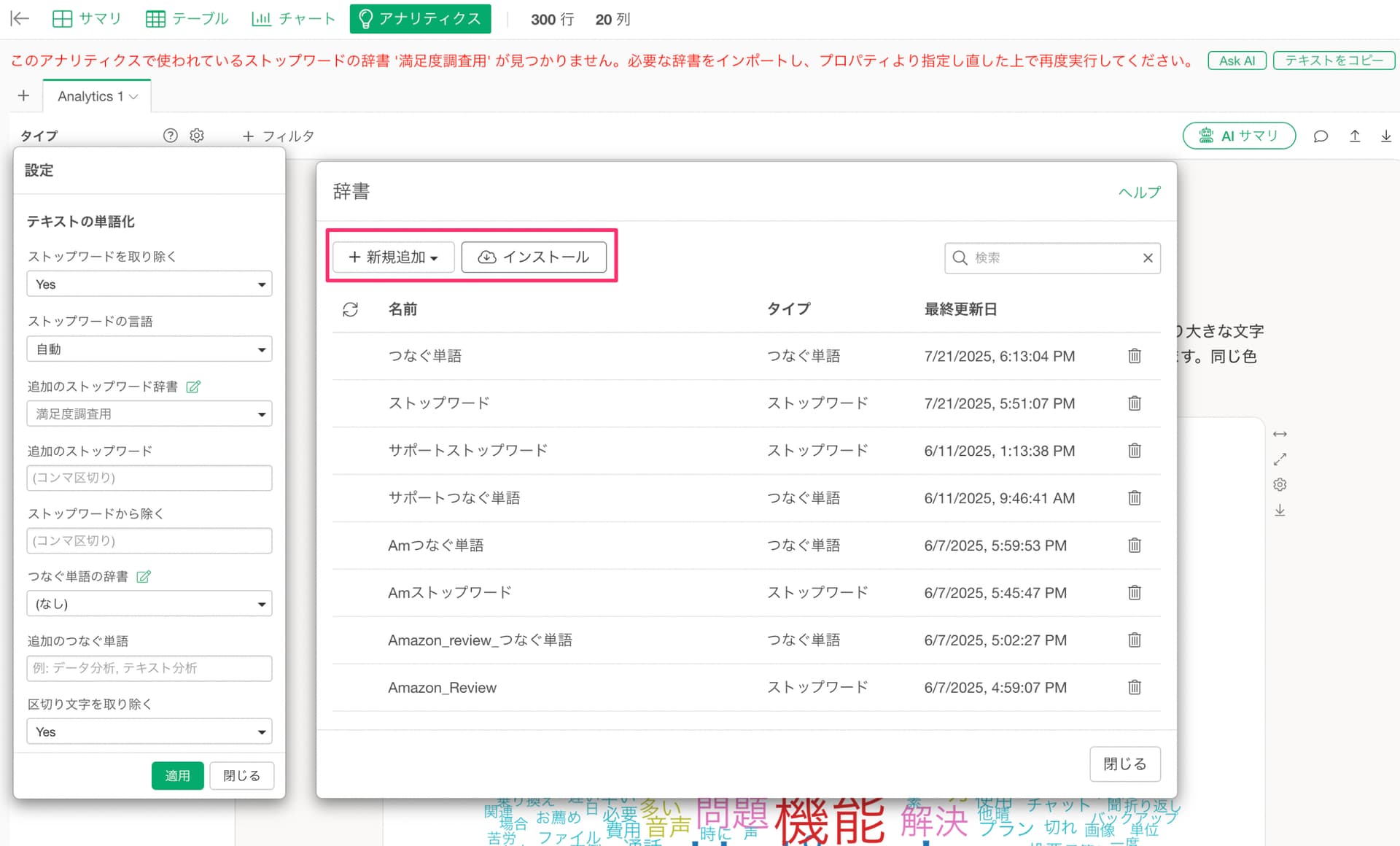The image size is (1400, 846).
Task: Open the type settings gear icon
Action: [197, 136]
